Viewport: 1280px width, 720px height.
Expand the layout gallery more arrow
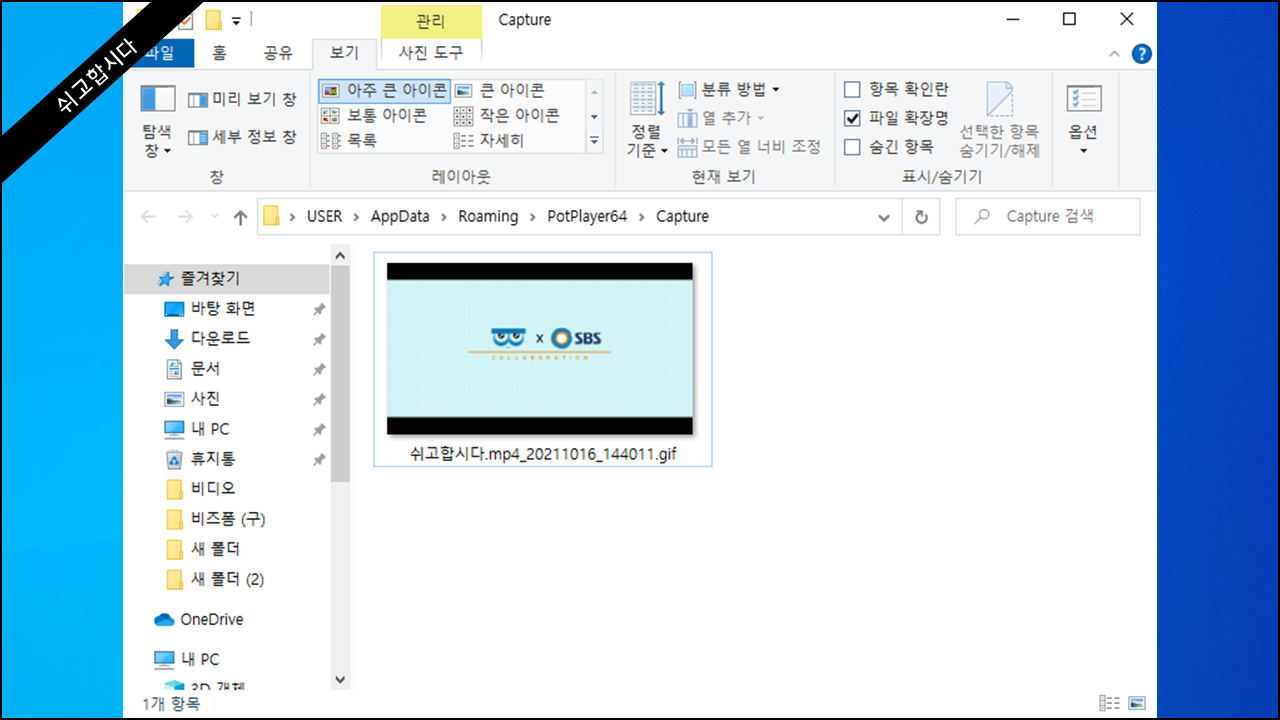594,141
